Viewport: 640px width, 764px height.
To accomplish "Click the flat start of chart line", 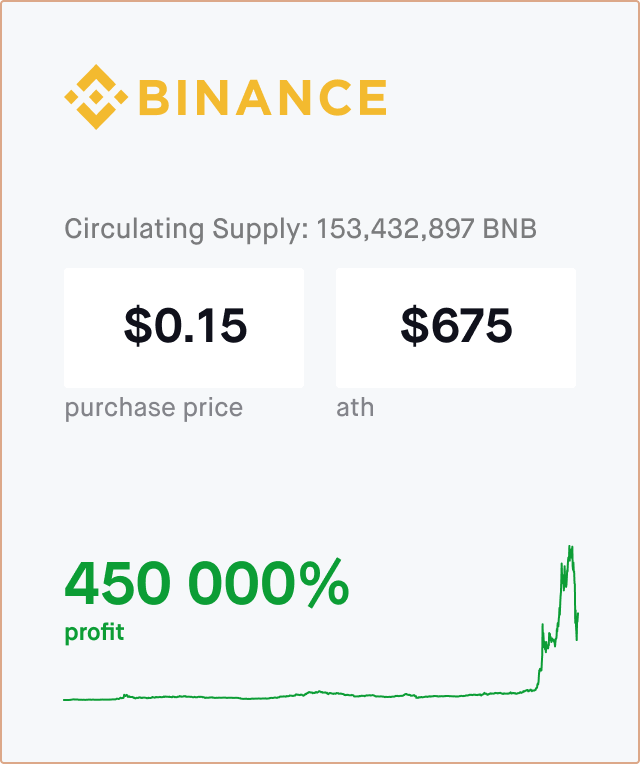I will 93,700.
